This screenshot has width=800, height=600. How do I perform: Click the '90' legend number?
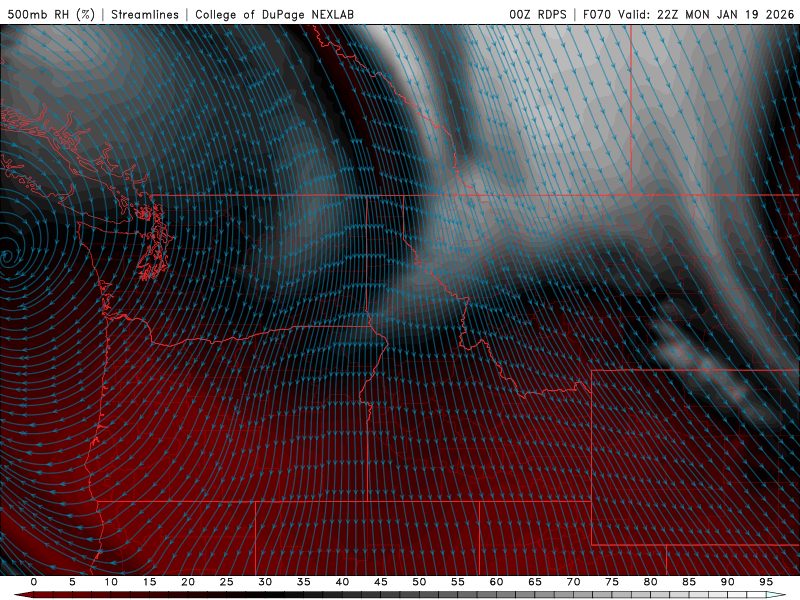(x=727, y=582)
